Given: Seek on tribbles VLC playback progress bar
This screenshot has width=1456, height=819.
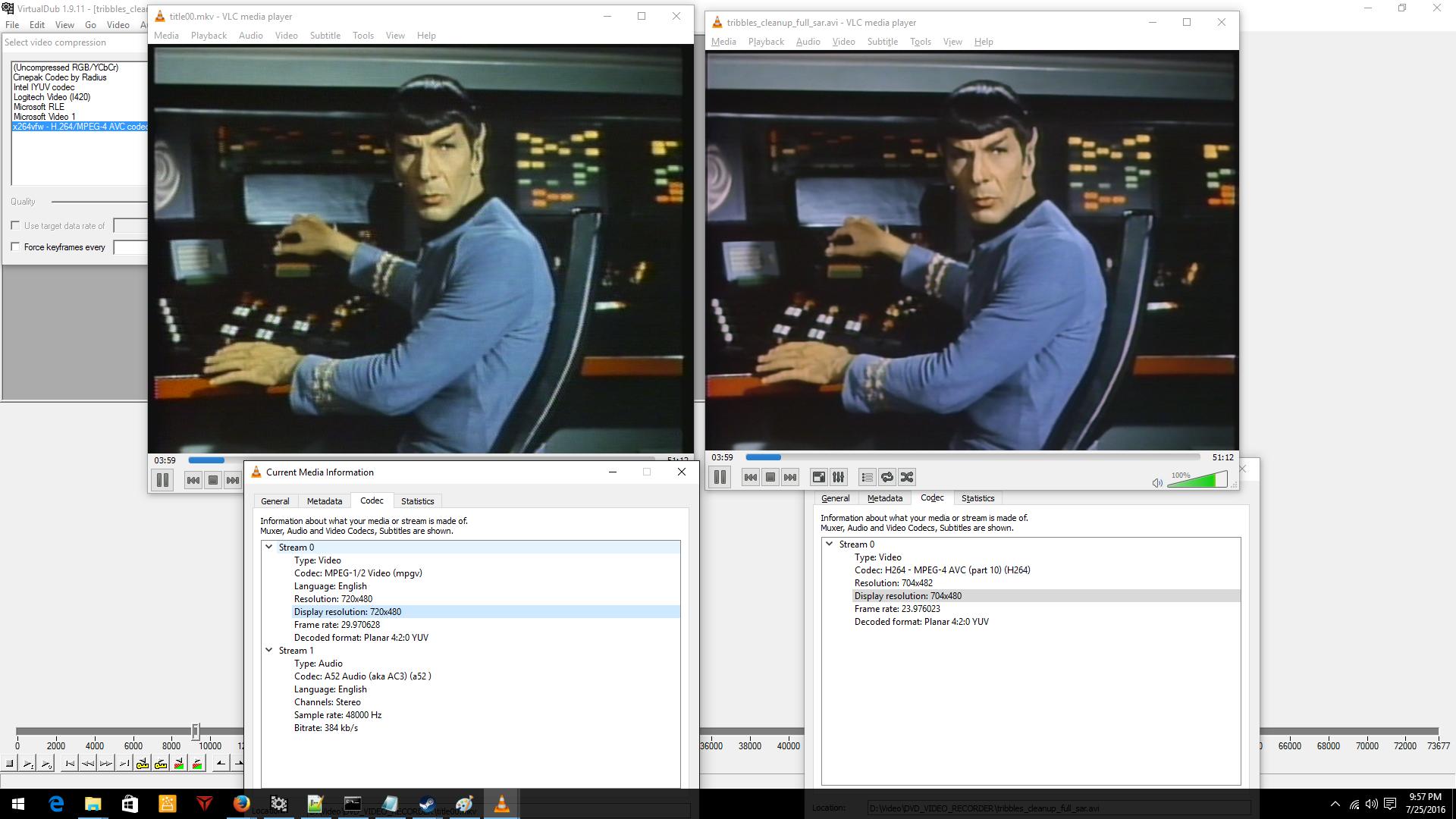Looking at the screenshot, I should click(x=972, y=457).
